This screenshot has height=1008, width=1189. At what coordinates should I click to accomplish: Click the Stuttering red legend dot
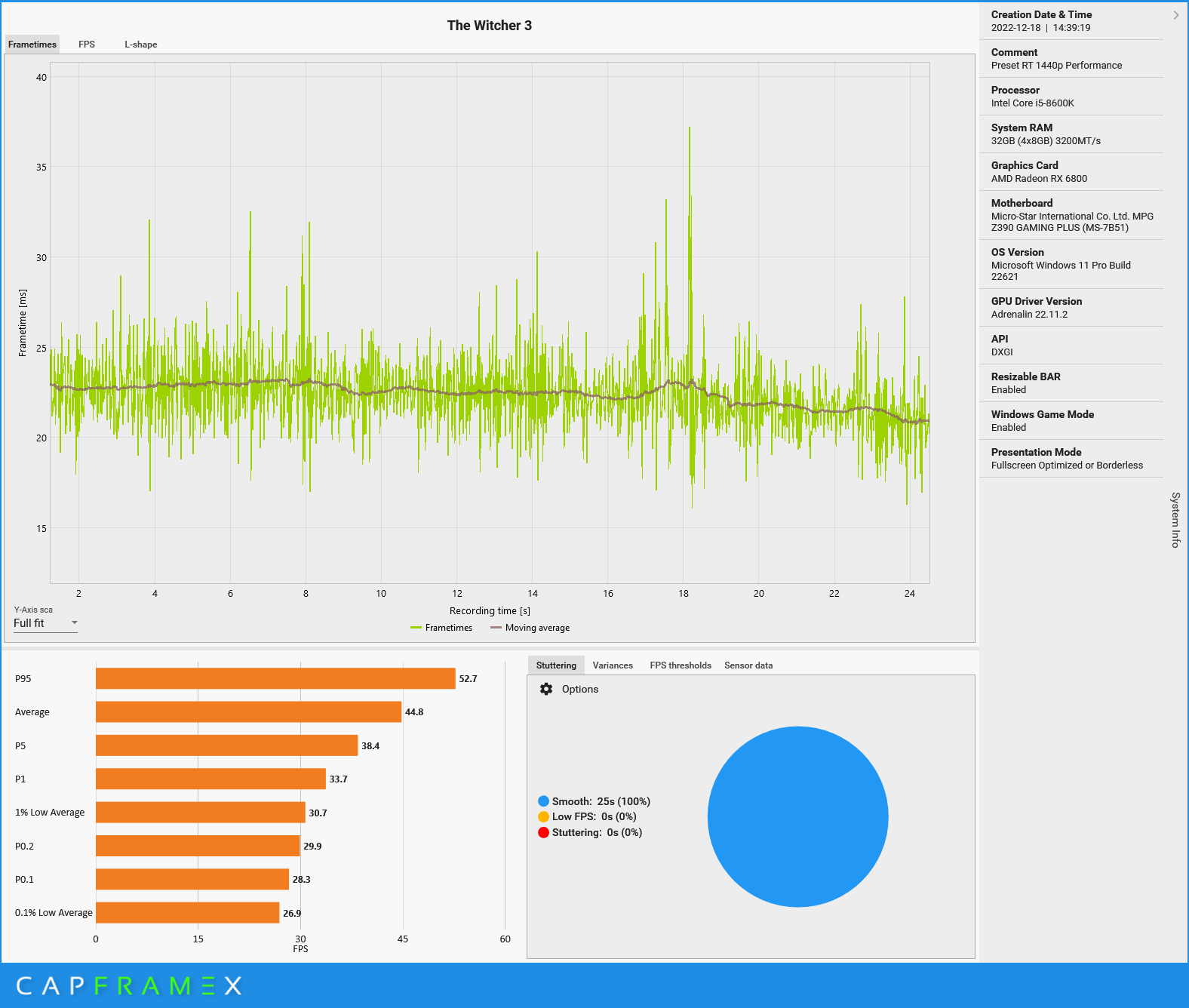[543, 832]
